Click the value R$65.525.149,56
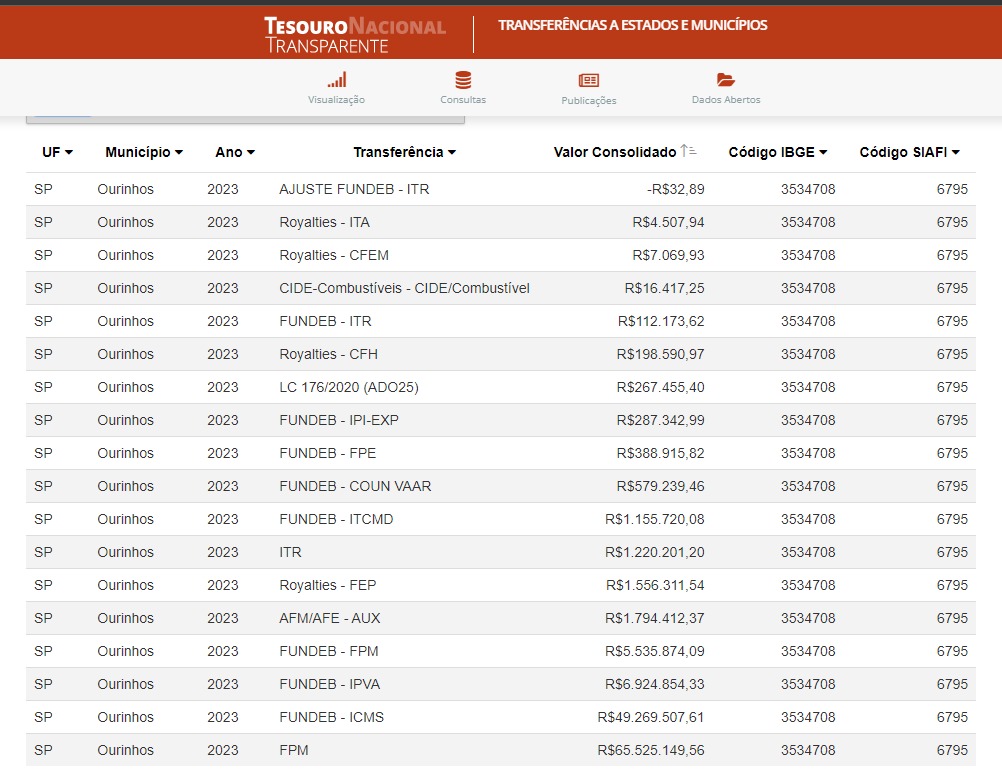 click(x=651, y=750)
